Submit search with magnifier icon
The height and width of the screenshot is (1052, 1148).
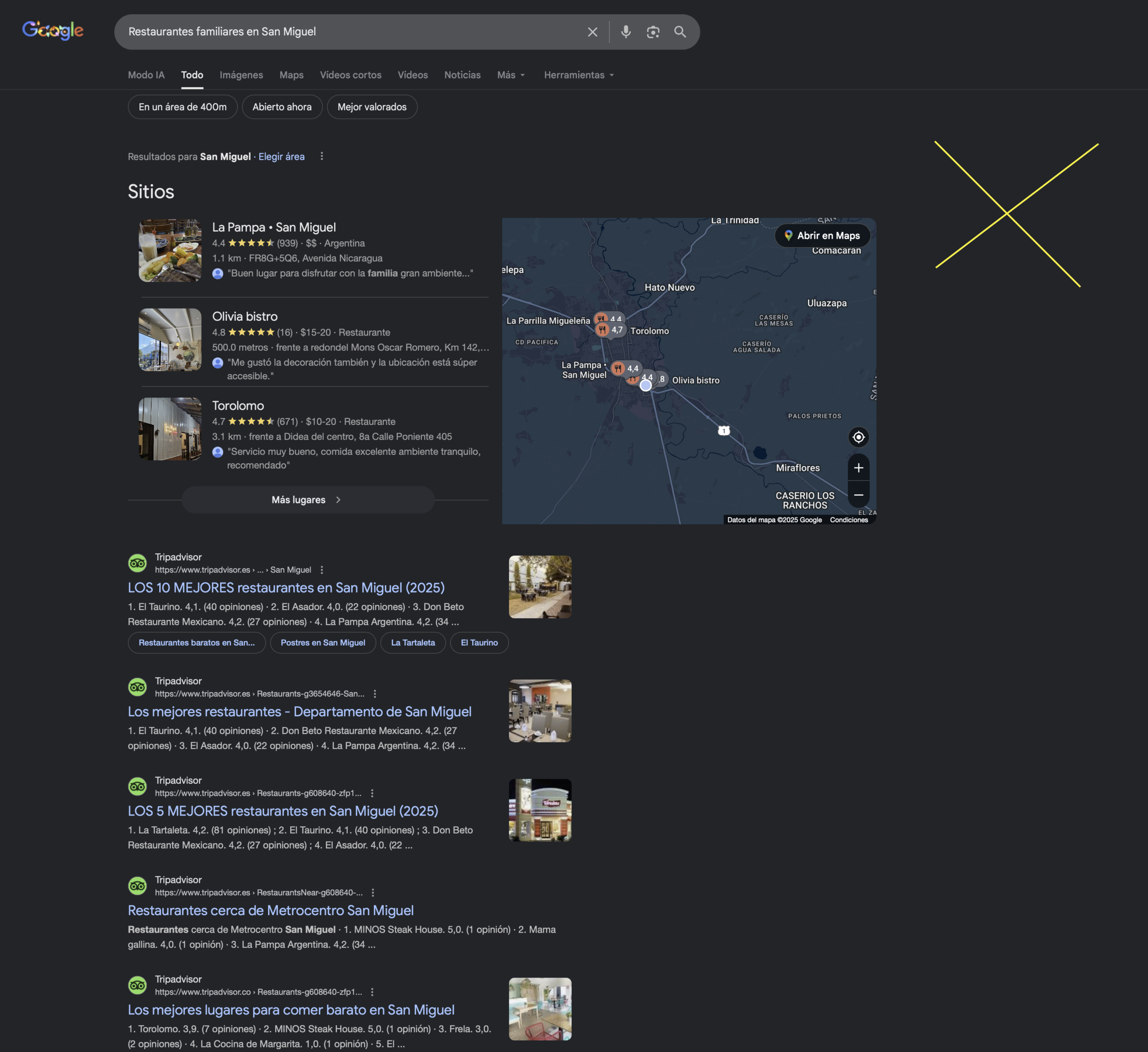680,32
